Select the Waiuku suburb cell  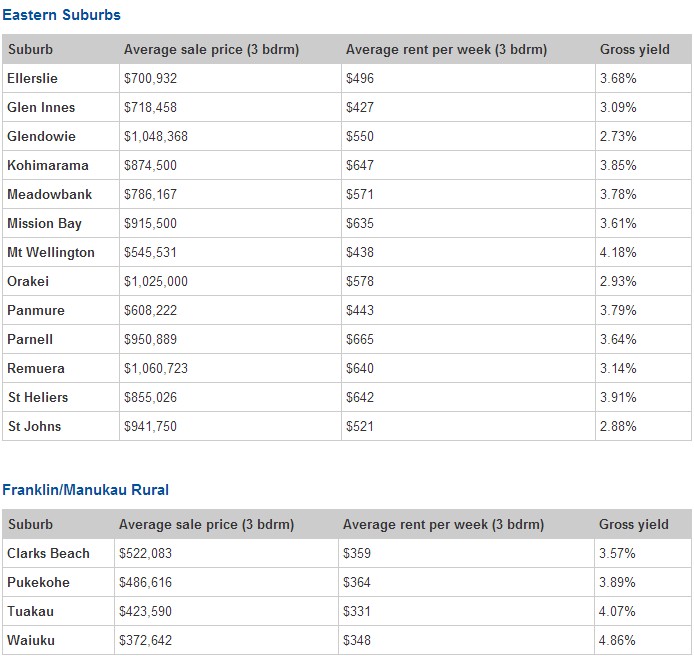click(30, 640)
